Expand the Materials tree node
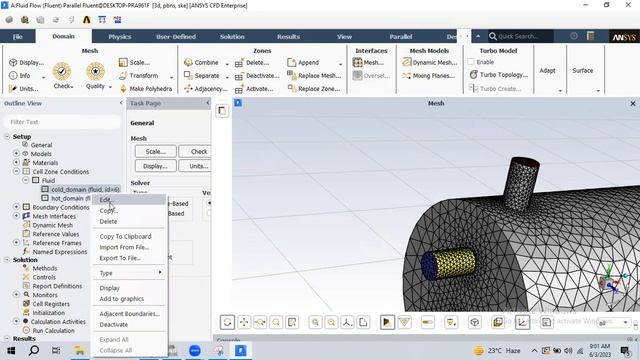The image size is (640, 360). click(x=16, y=162)
